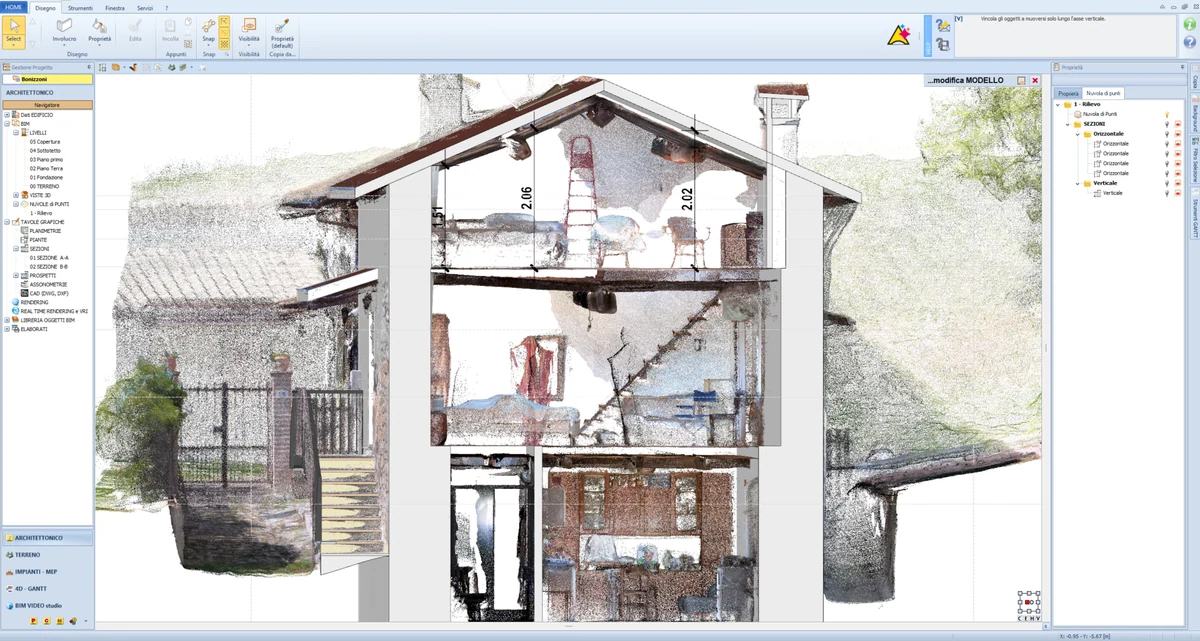This screenshot has height=641, width=1200.
Task: Select the Bonizzoni project tab
Action: pyautogui.click(x=47, y=79)
